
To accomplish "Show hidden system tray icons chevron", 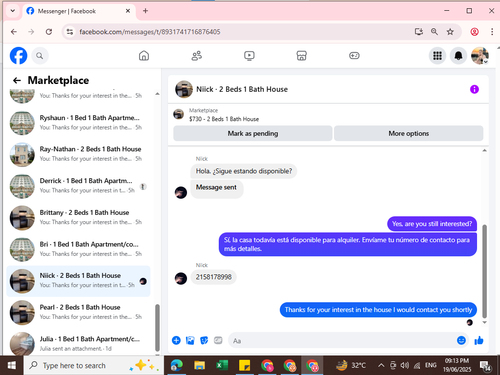I will [x=381, y=365].
